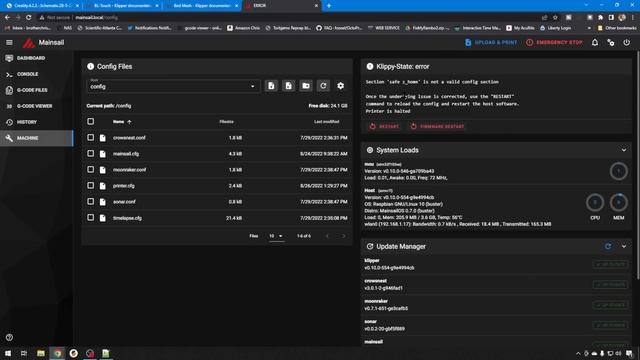Switch to BL-Touch Klipper documentation tab
The image size is (640, 360).
(x=122, y=6)
